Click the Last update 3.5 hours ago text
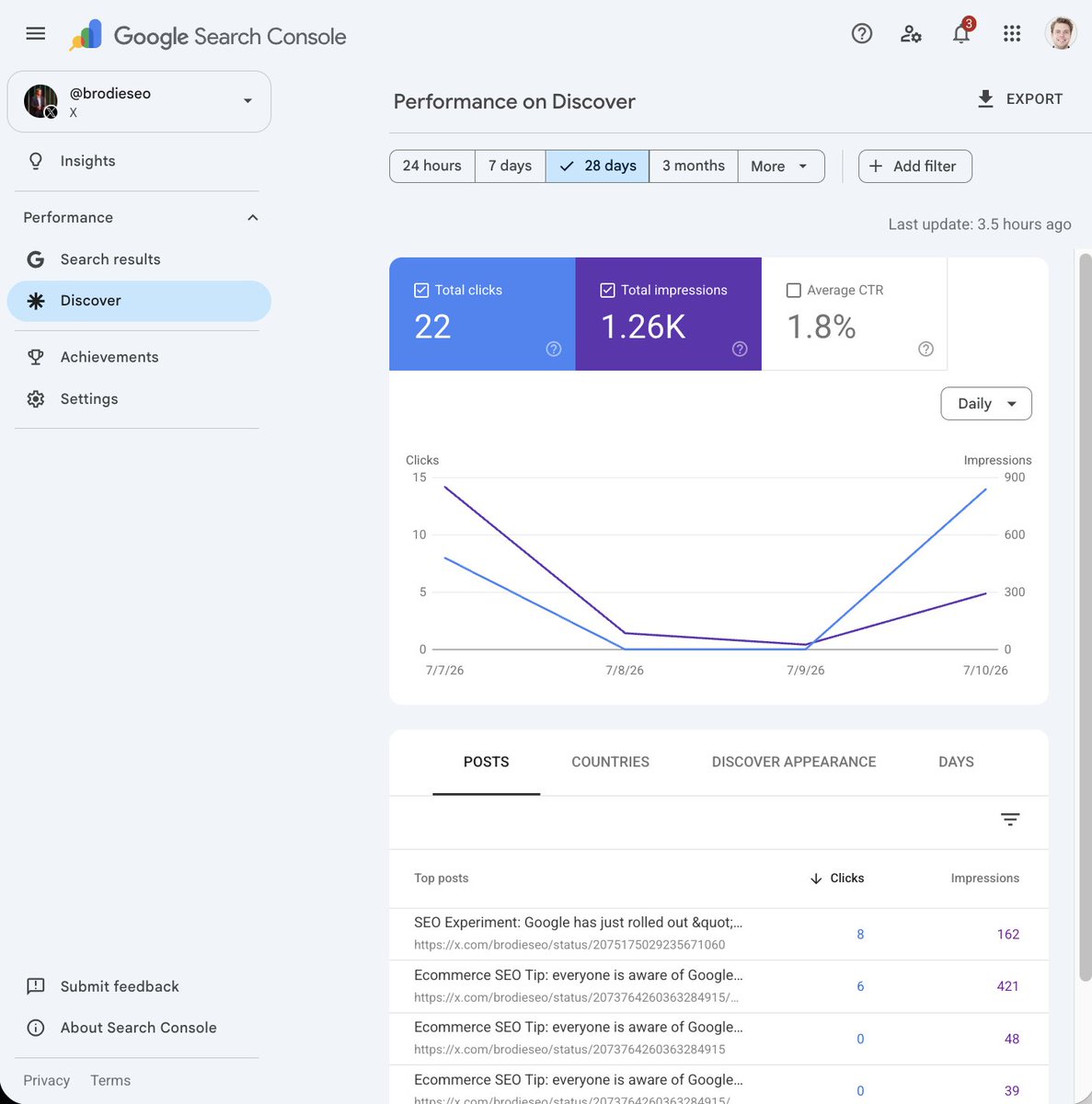This screenshot has width=1092, height=1104. click(x=980, y=224)
